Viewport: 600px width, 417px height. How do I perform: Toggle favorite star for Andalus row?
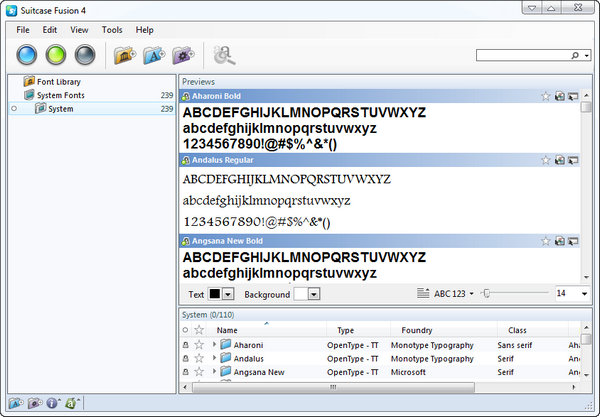[199, 358]
